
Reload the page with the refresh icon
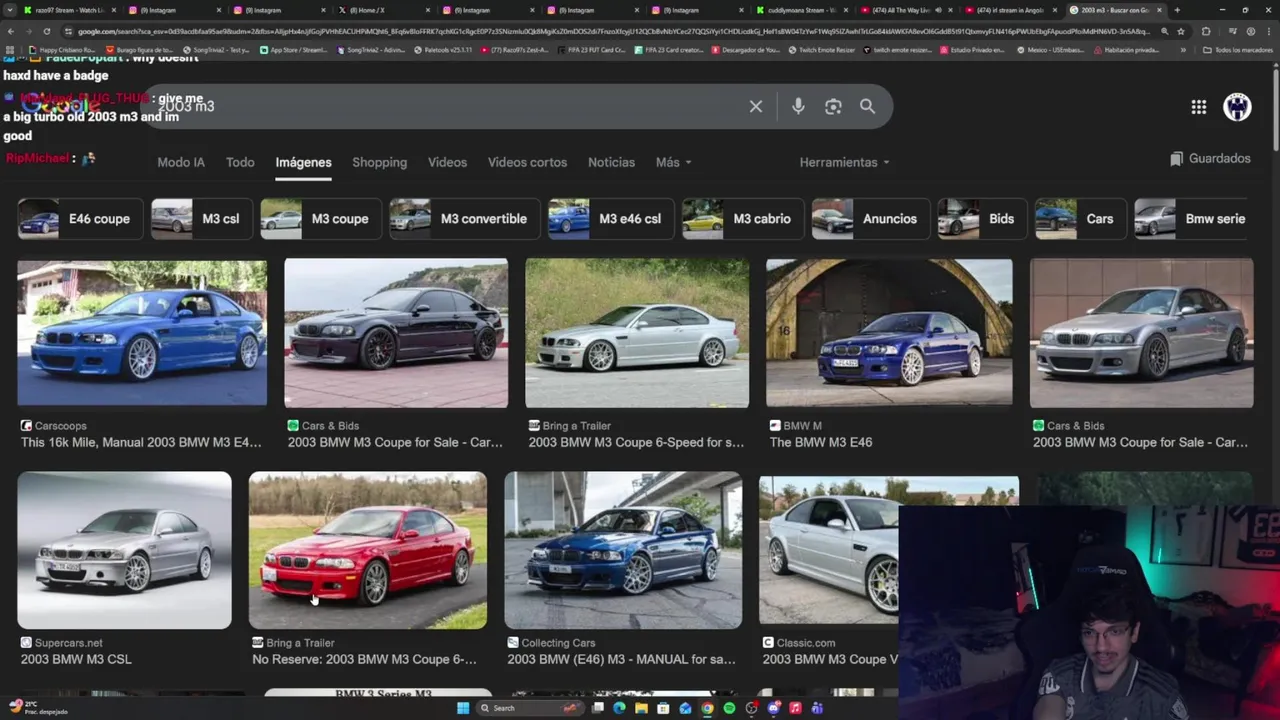point(46,31)
